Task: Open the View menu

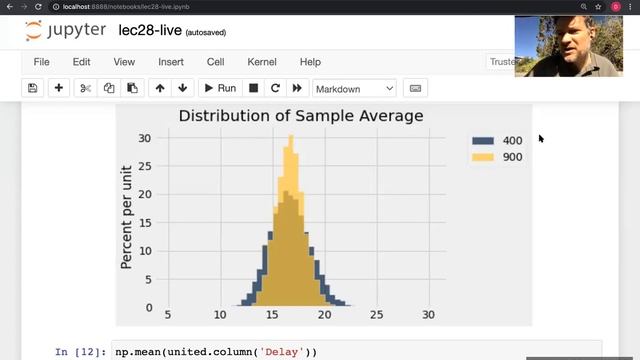Action: coord(124,62)
